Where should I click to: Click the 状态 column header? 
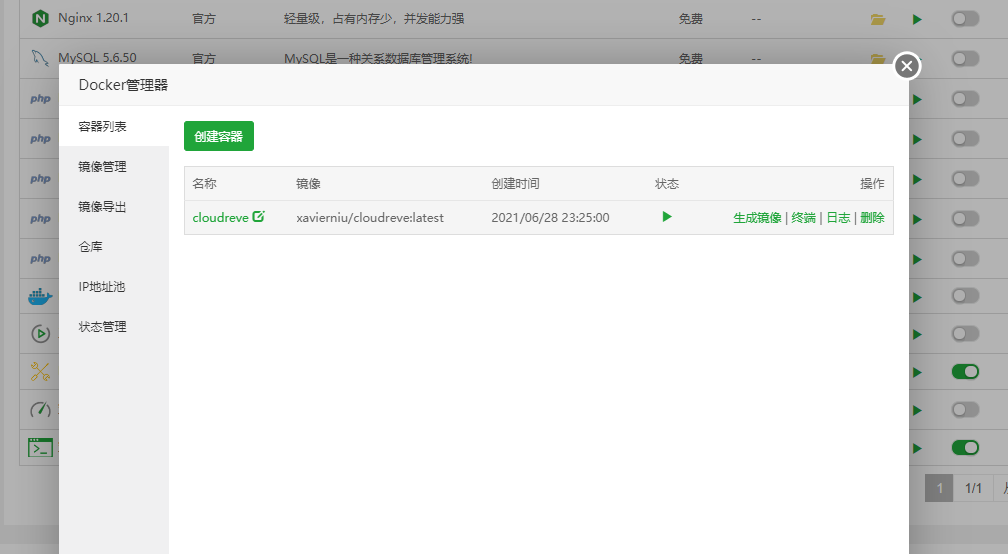point(667,184)
